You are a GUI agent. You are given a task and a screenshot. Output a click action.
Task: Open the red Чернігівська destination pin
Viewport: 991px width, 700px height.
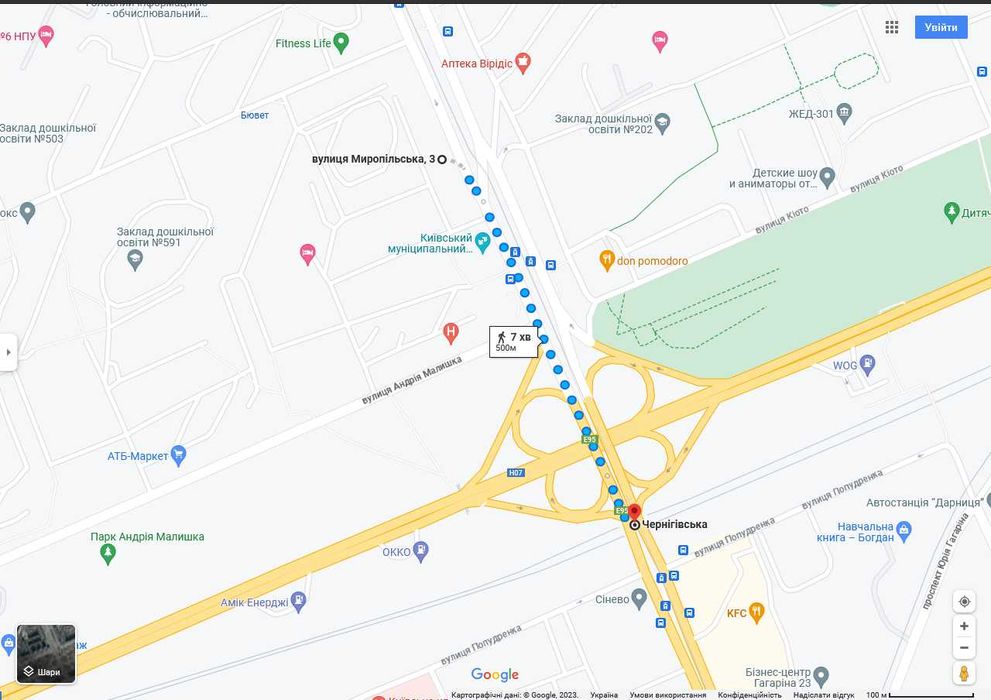coord(635,512)
